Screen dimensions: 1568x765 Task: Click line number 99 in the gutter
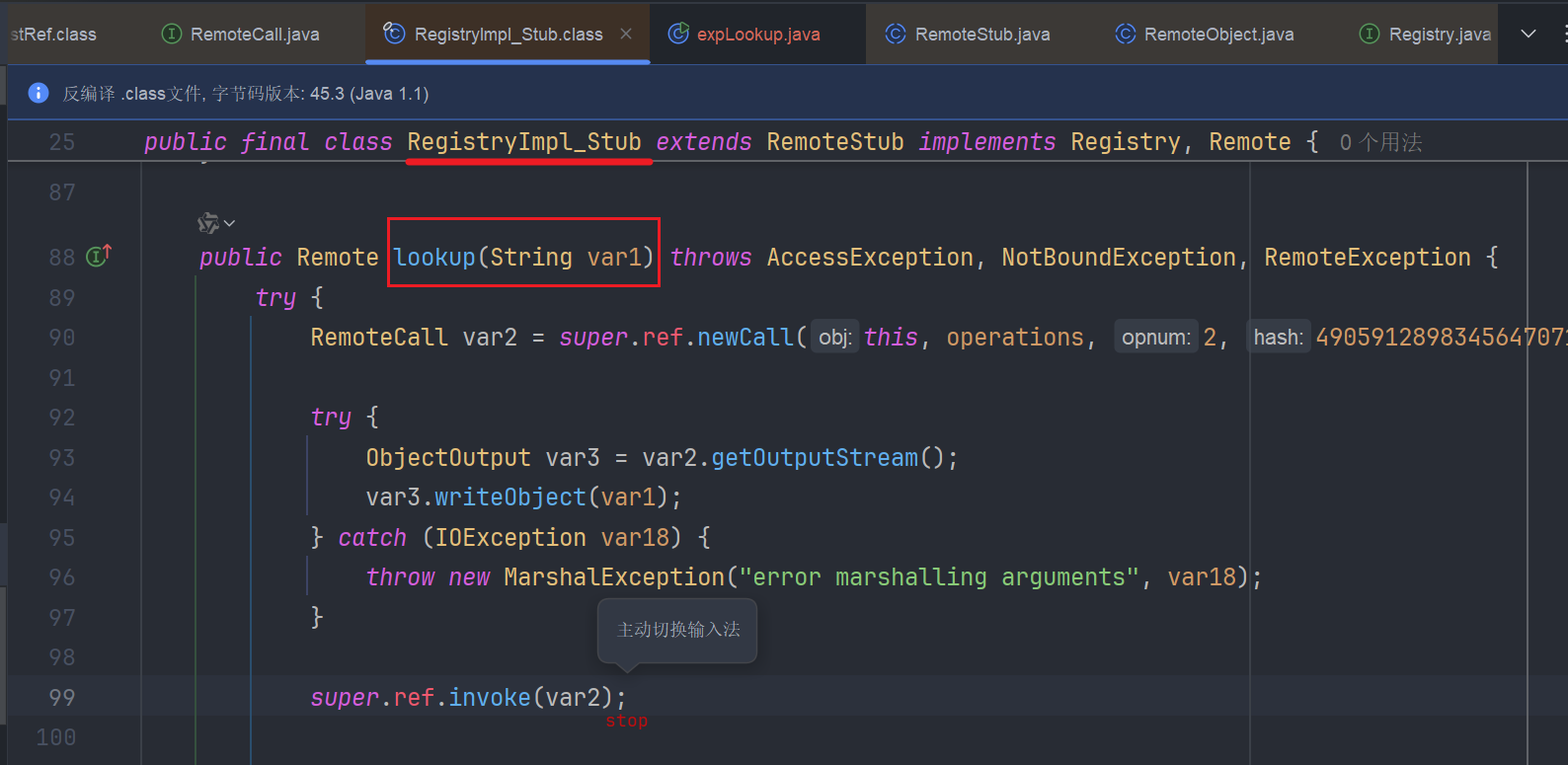coord(62,698)
